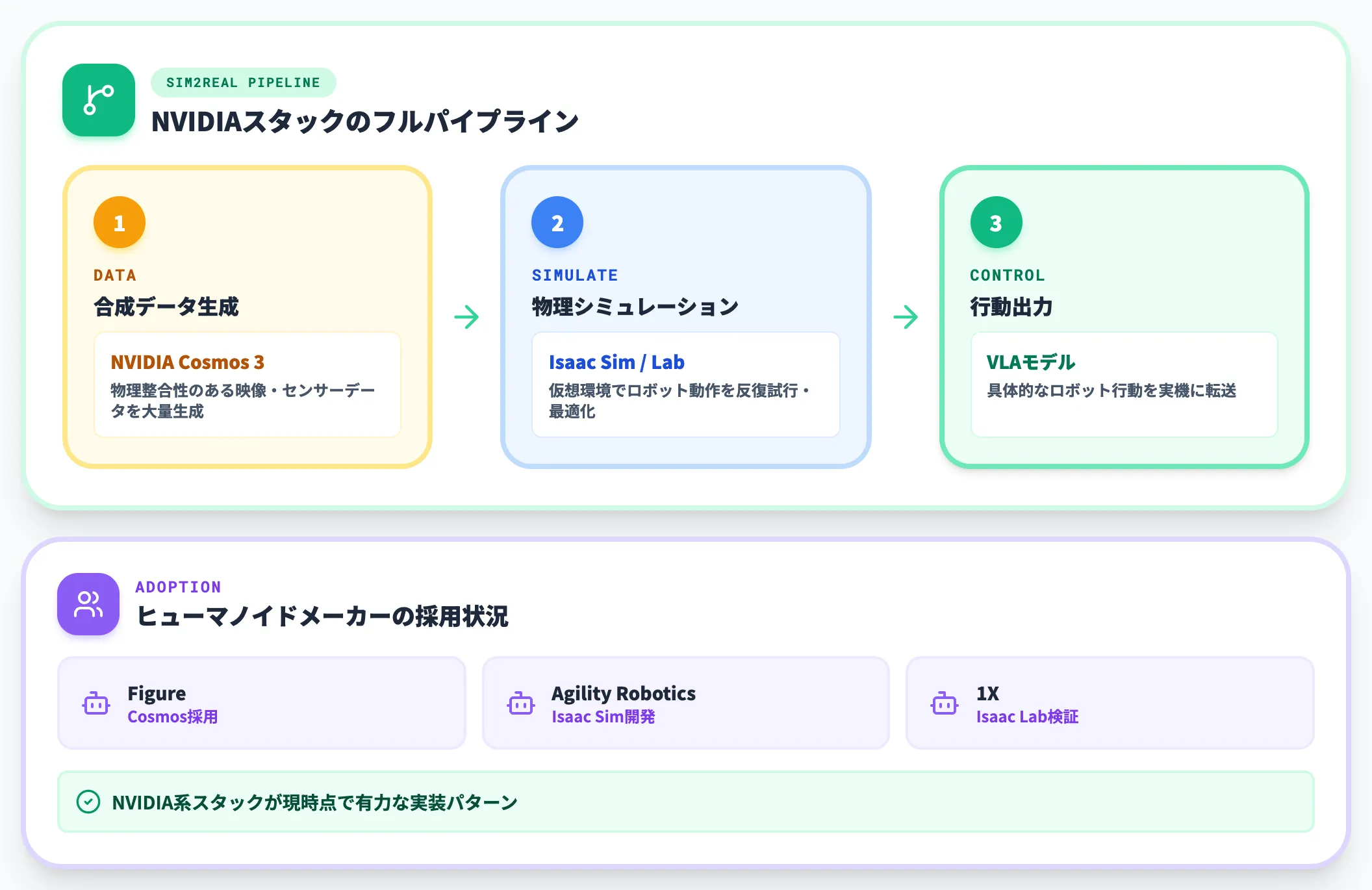Click the robot icon beside Figure
Image resolution: width=1372 pixels, height=890 pixels.
[96, 704]
